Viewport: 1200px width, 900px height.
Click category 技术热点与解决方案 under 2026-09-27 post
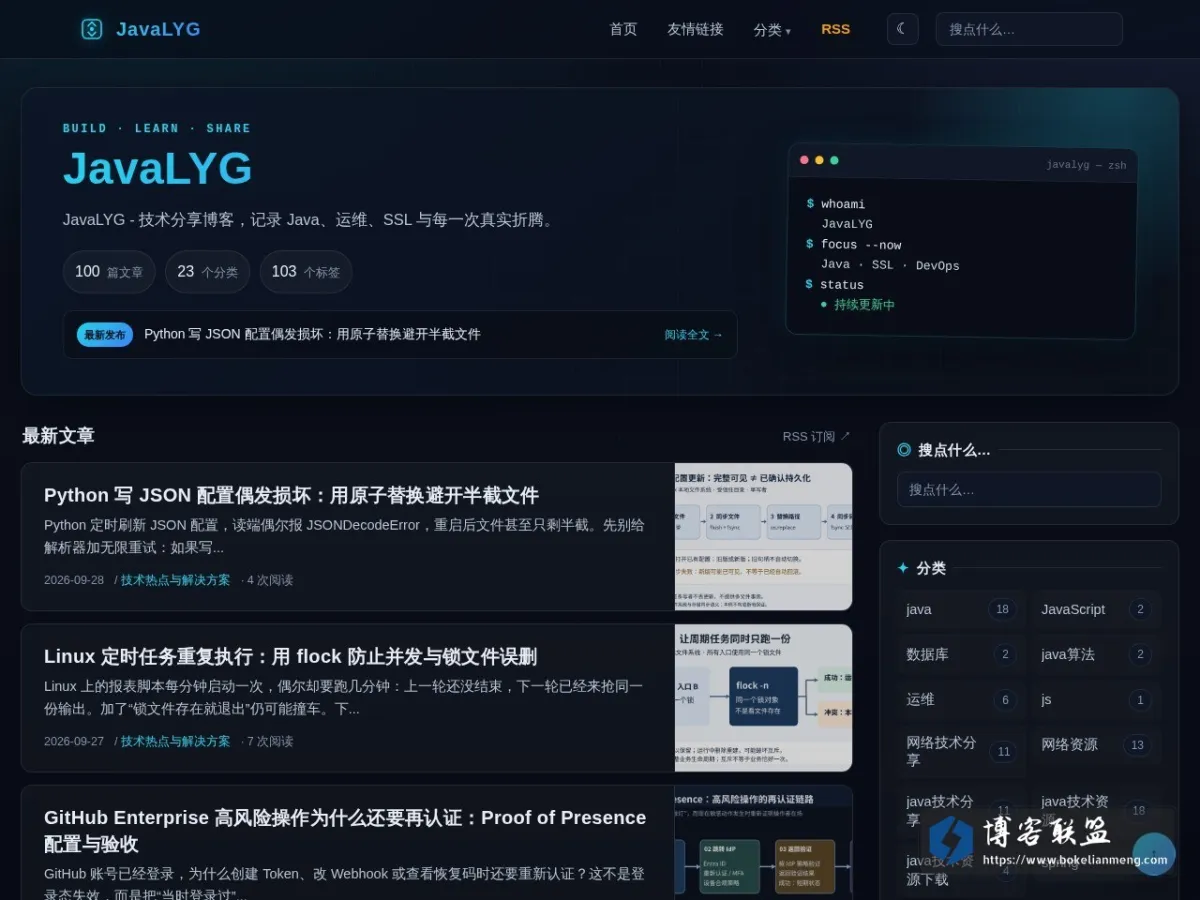pos(175,741)
